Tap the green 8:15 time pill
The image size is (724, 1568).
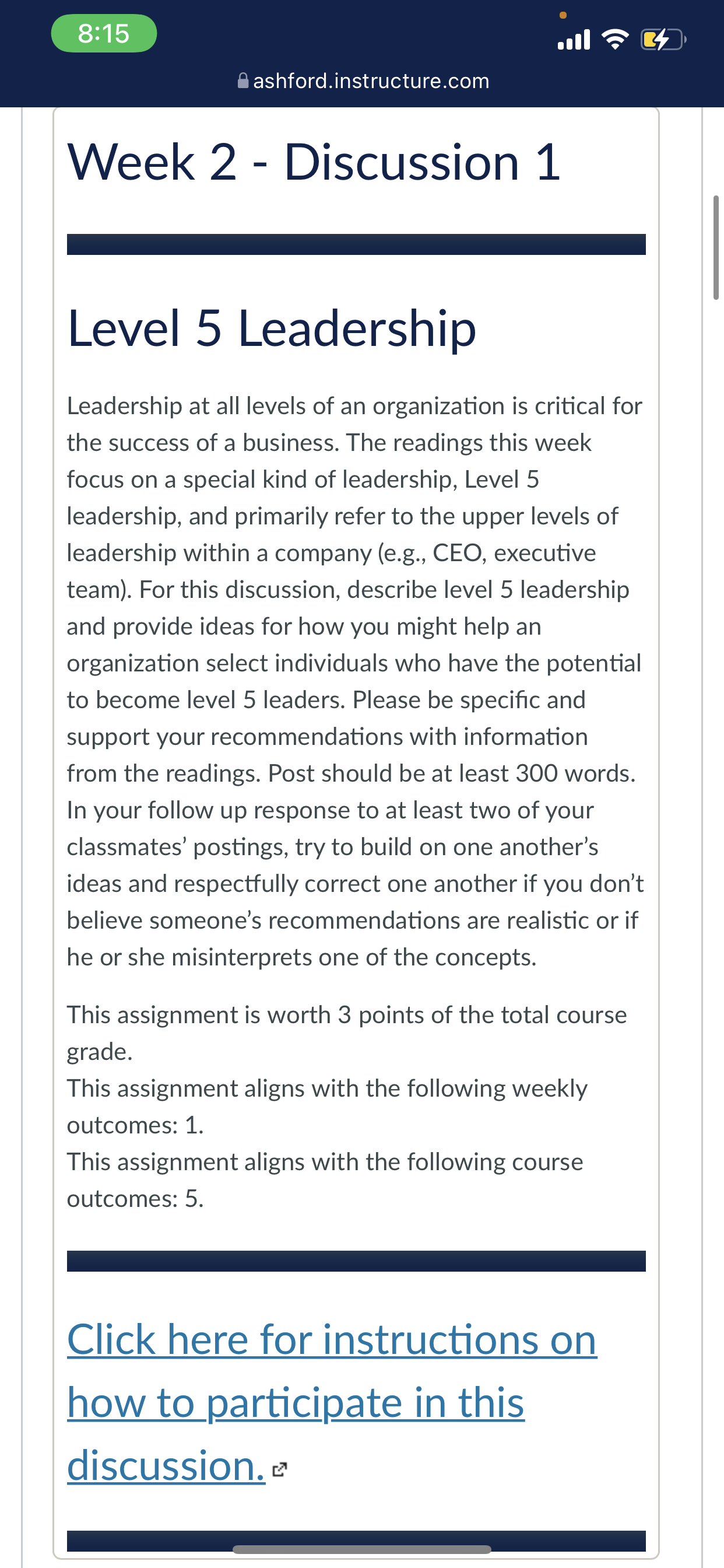point(104,33)
